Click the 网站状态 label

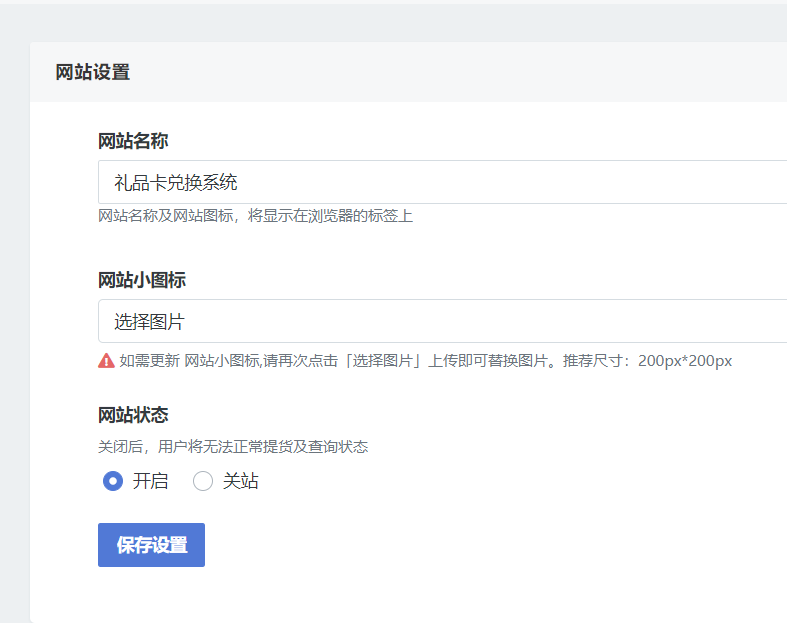pyautogui.click(x=133, y=415)
